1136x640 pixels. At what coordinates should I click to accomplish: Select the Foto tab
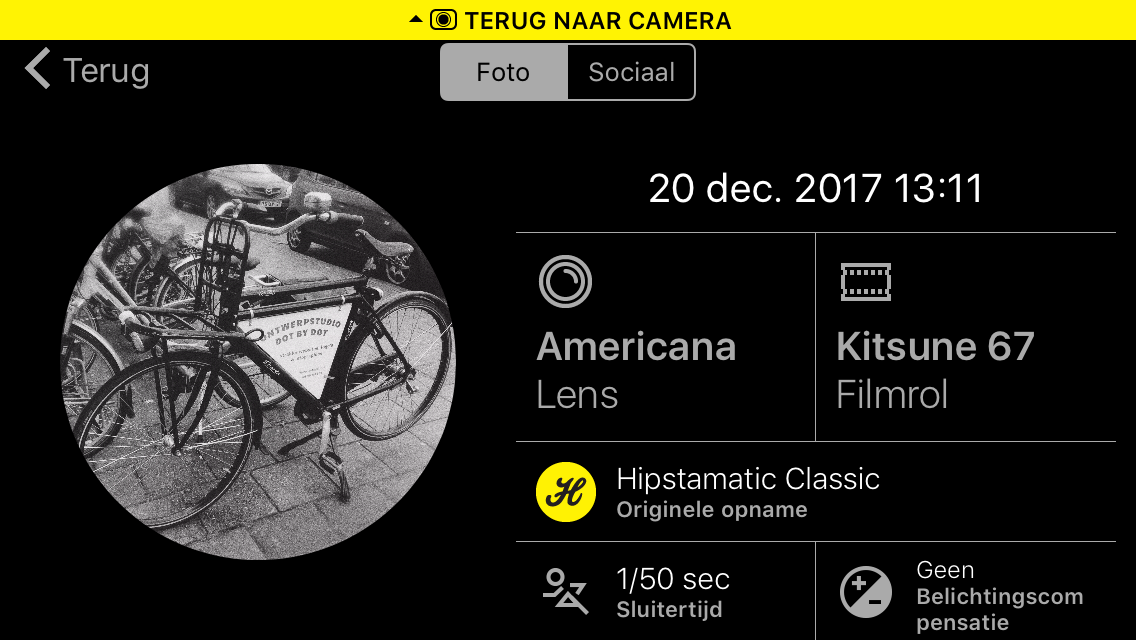(504, 72)
